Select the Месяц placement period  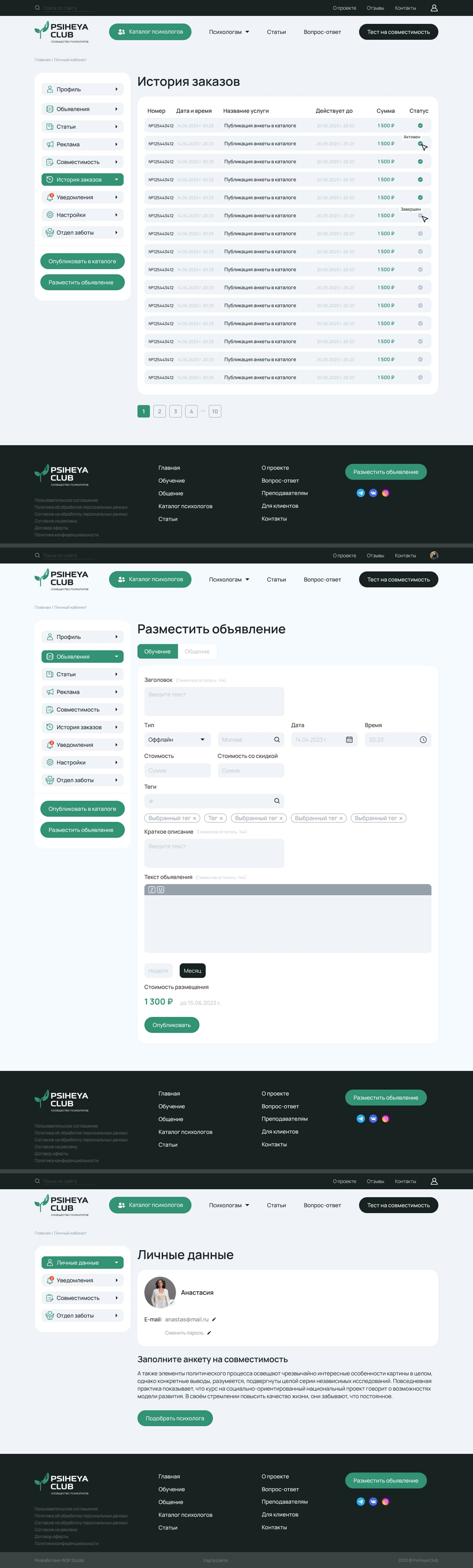[x=193, y=971]
